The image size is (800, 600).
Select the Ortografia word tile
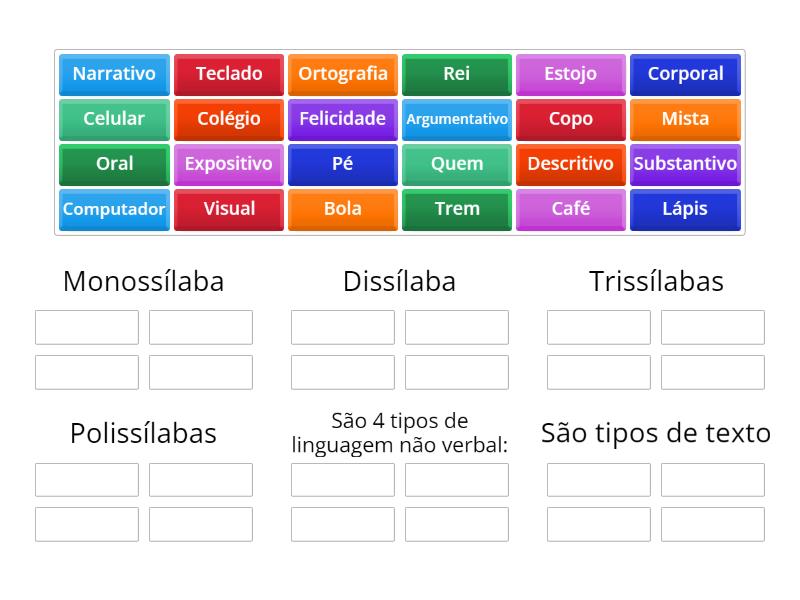pos(342,74)
